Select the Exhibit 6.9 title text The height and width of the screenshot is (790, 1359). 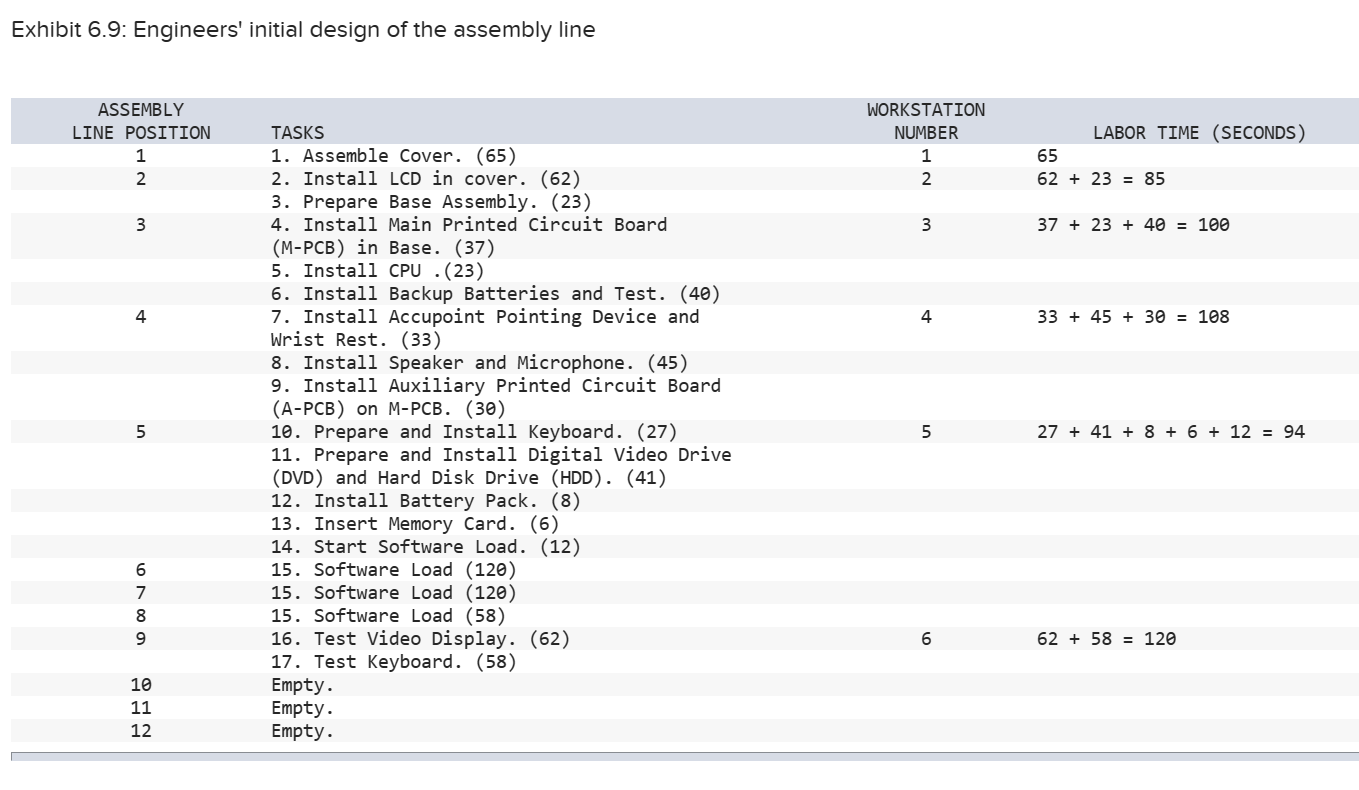coord(303,30)
